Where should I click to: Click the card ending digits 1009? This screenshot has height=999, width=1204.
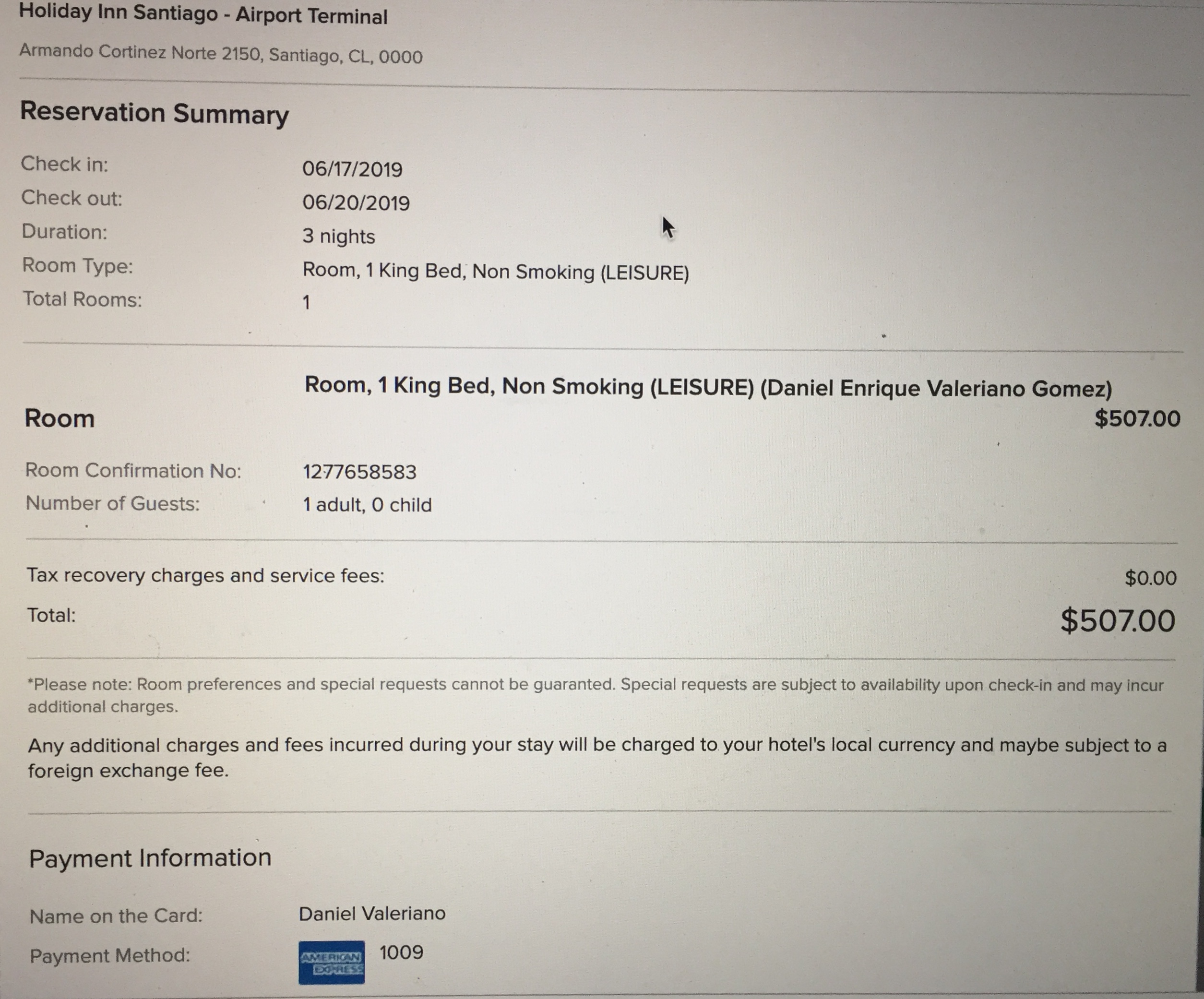pos(401,952)
